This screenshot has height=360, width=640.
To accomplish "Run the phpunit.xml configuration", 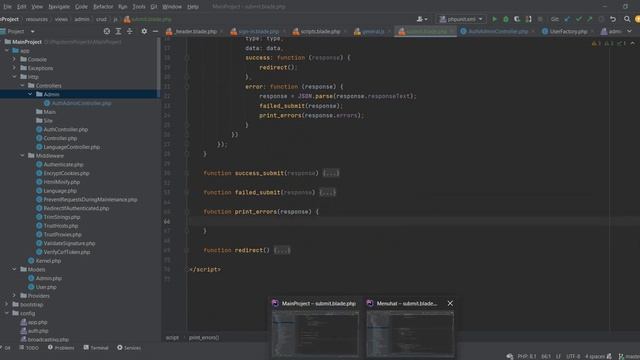I will tap(495, 19).
